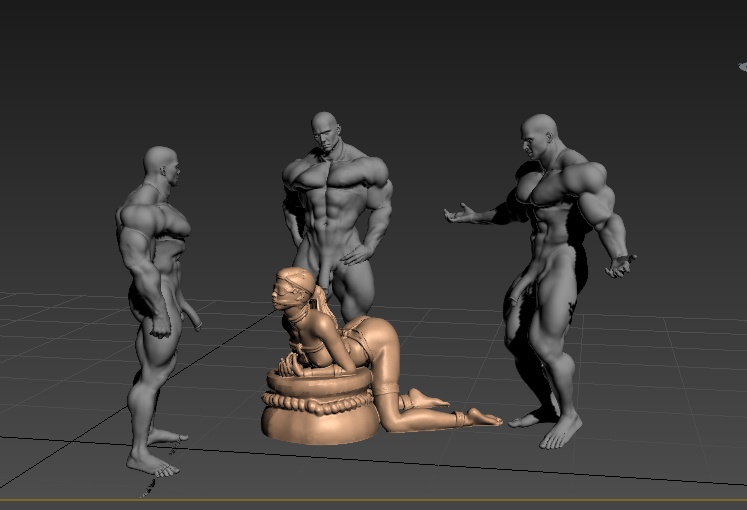Click the head of the left figure

(162, 166)
